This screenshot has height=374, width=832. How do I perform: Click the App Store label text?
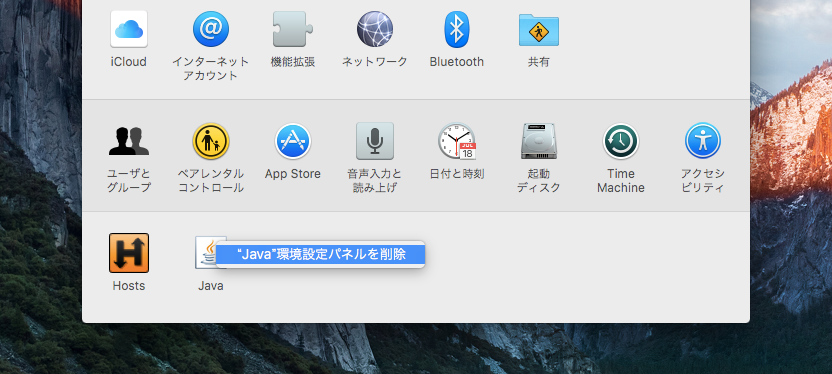(x=293, y=174)
